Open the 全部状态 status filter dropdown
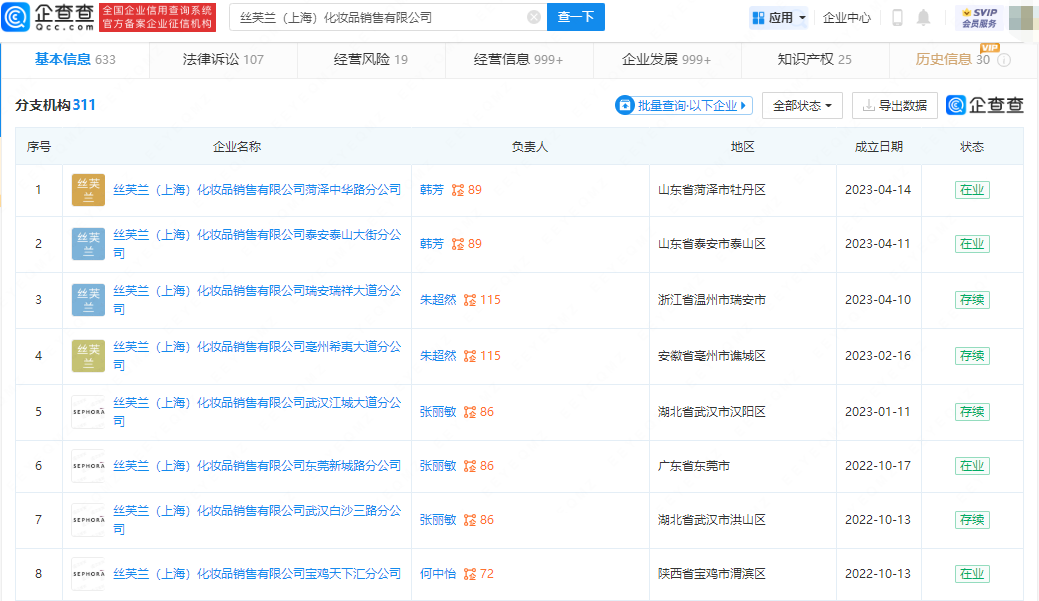 (802, 105)
